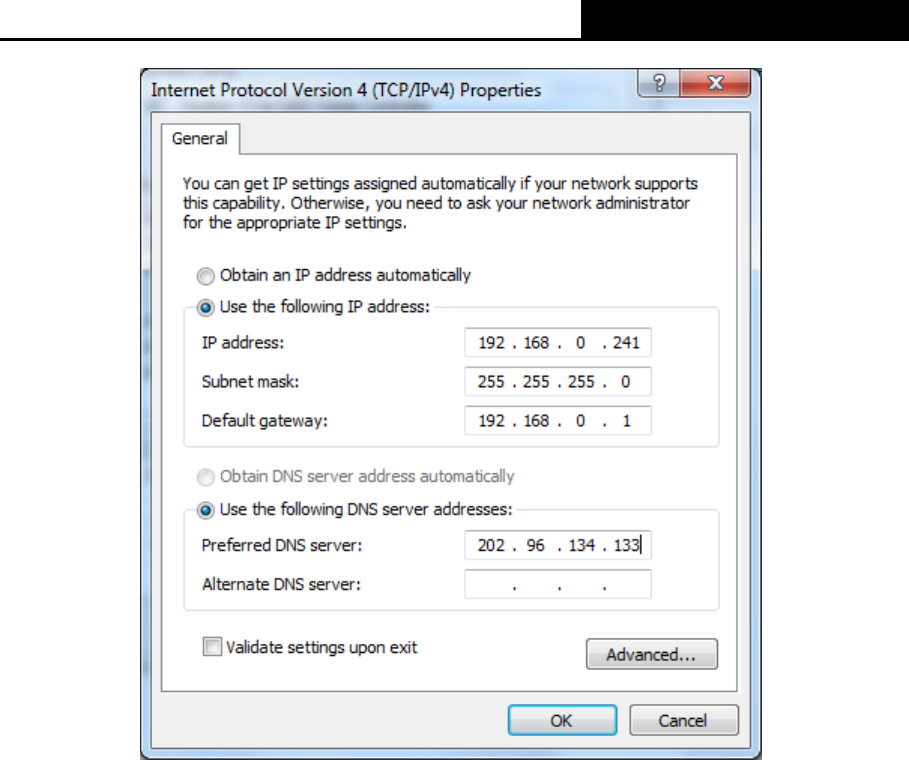
Task: Confirm settings with the OK button
Action: (562, 721)
